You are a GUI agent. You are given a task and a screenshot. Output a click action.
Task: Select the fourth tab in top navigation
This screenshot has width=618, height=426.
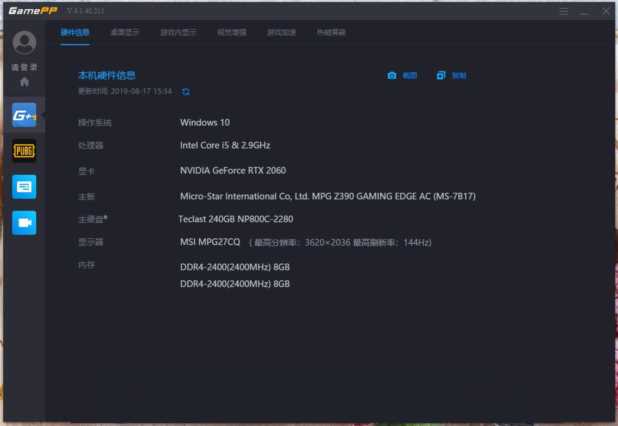coord(231,32)
